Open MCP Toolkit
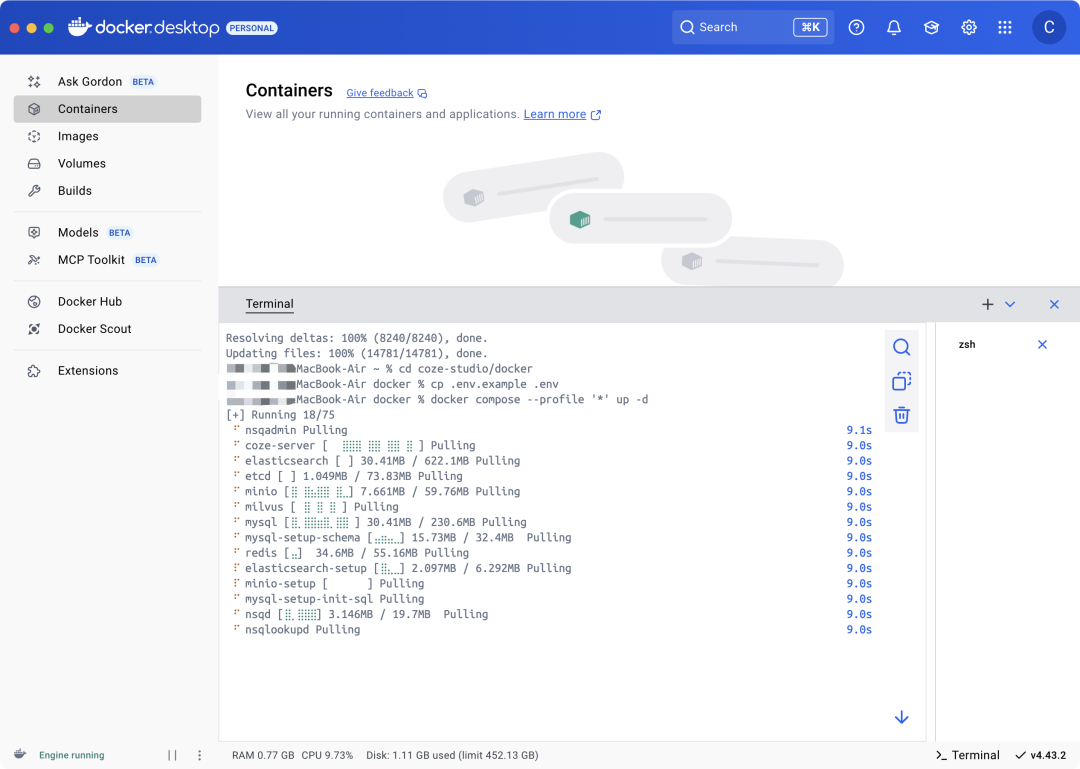 coord(107,260)
